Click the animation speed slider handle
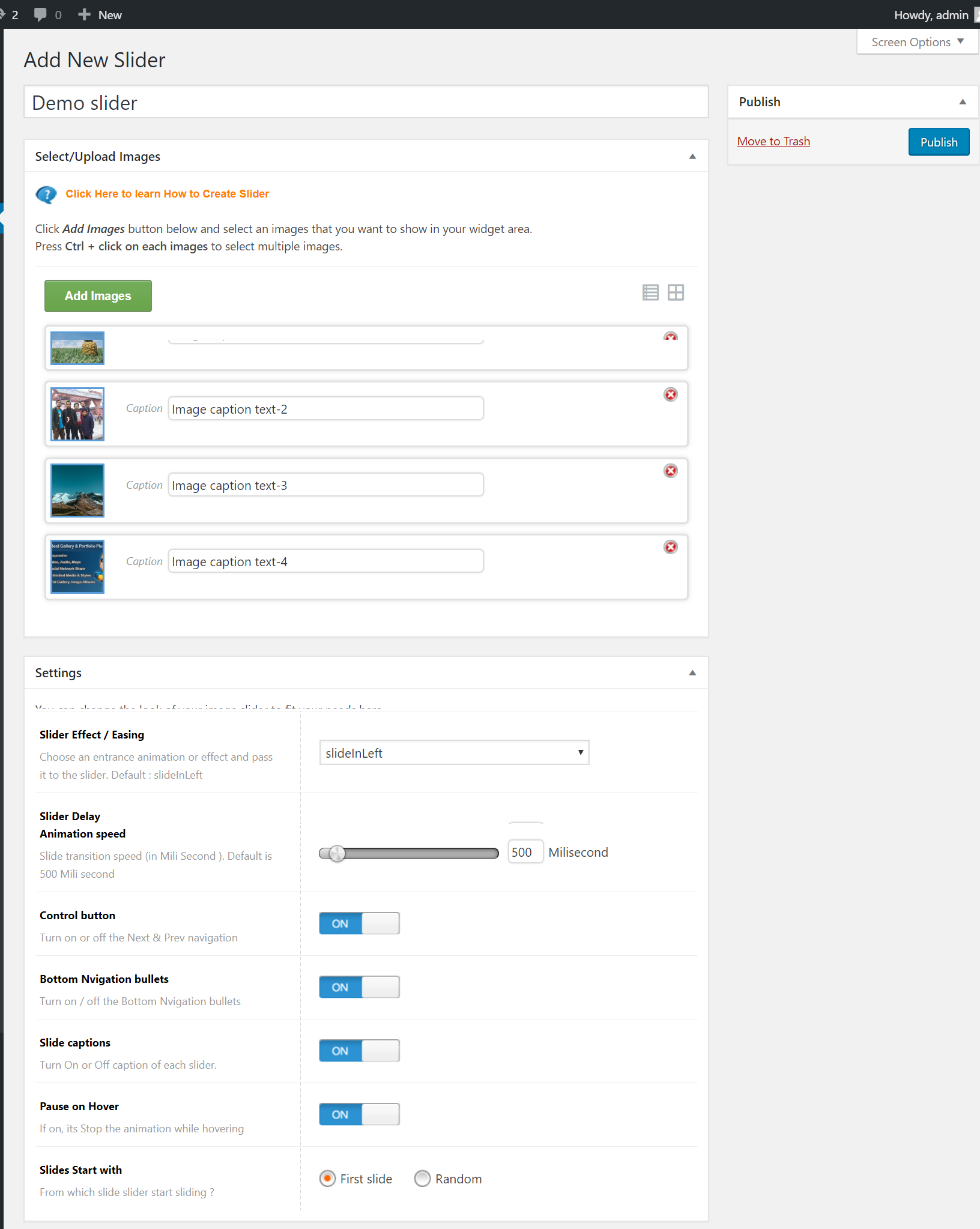 coord(337,853)
